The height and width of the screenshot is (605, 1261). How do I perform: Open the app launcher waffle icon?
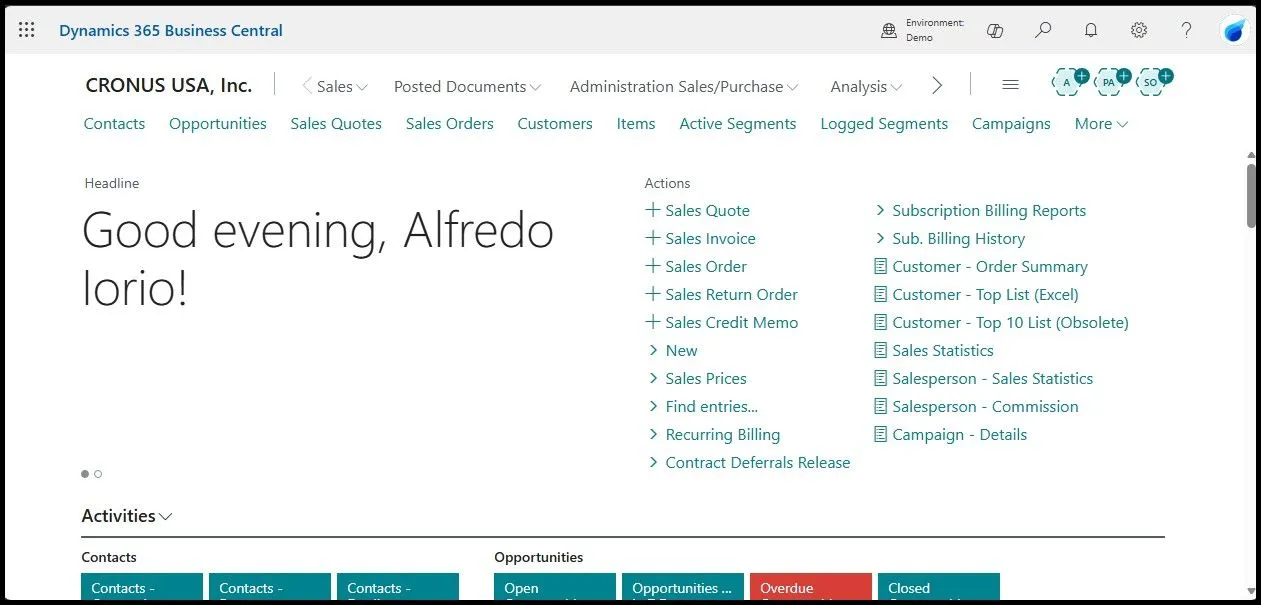(x=27, y=30)
